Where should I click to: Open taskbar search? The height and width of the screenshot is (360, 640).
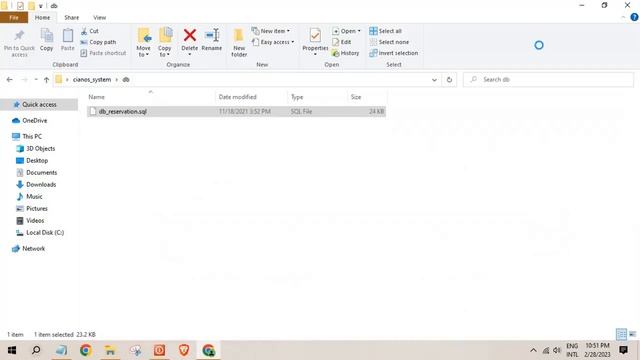[x=36, y=350]
